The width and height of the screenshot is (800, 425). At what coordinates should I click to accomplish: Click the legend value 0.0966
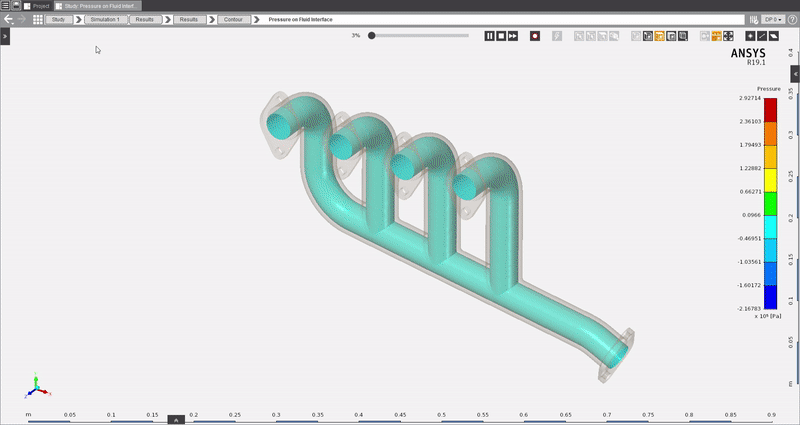[x=752, y=215]
